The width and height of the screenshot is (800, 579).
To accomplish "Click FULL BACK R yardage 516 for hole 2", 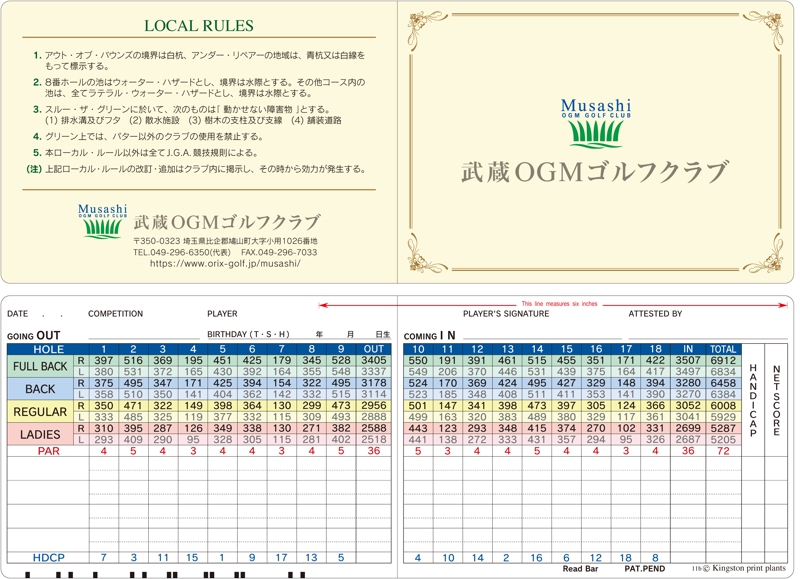I will coord(133,361).
